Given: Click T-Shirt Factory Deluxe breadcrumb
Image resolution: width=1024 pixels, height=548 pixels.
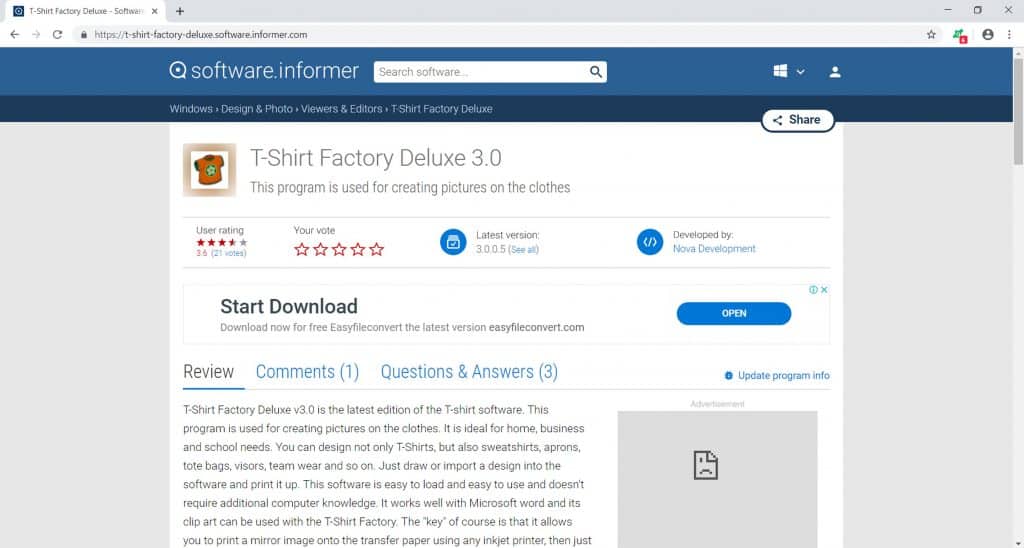Looking at the screenshot, I should 441,109.
